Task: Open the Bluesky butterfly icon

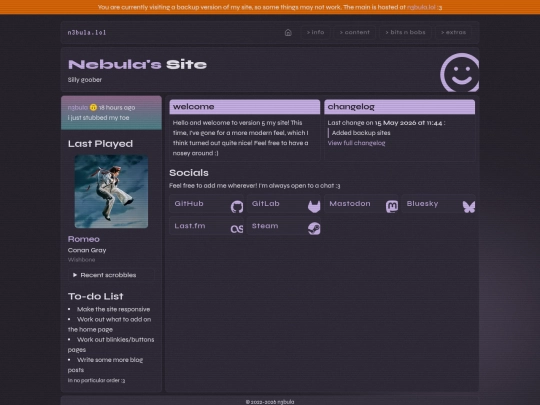Action: click(469, 207)
